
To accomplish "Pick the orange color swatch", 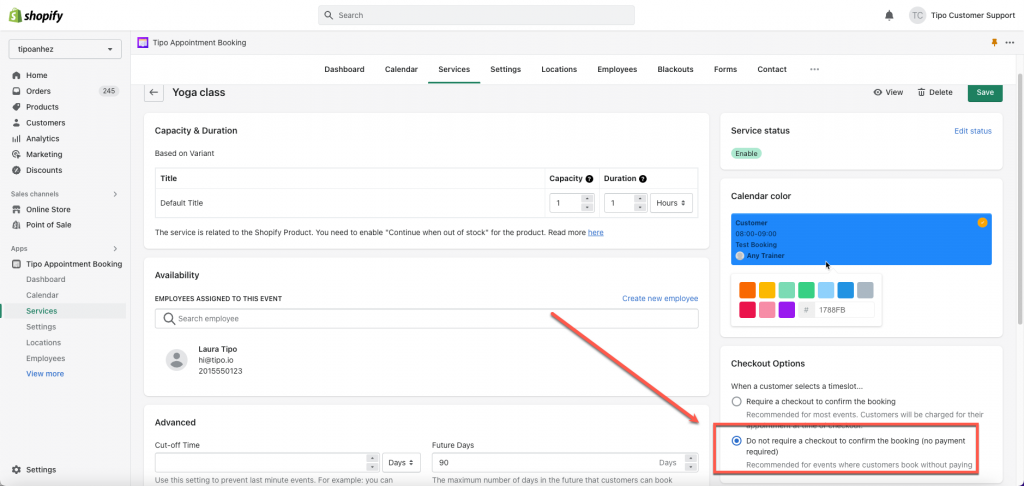I will tap(748, 290).
